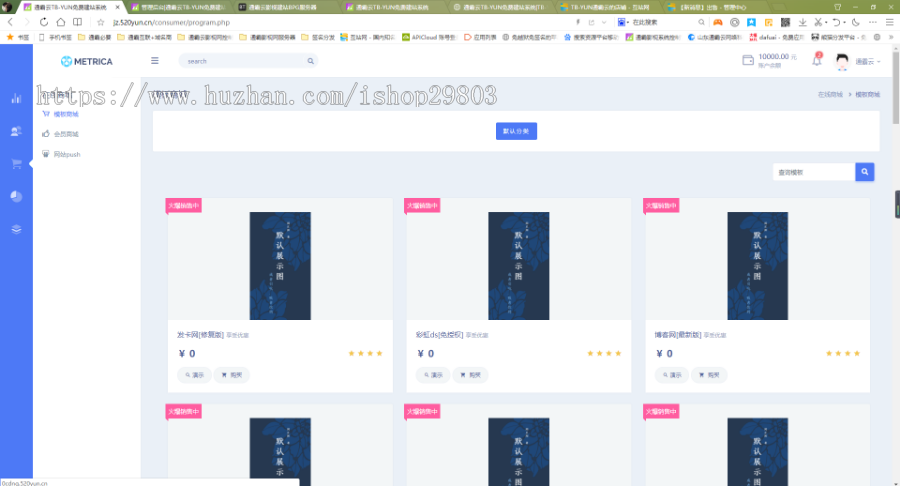Open the scissors tool dropdown arrow
This screenshot has width=900, height=486.
point(826,22)
